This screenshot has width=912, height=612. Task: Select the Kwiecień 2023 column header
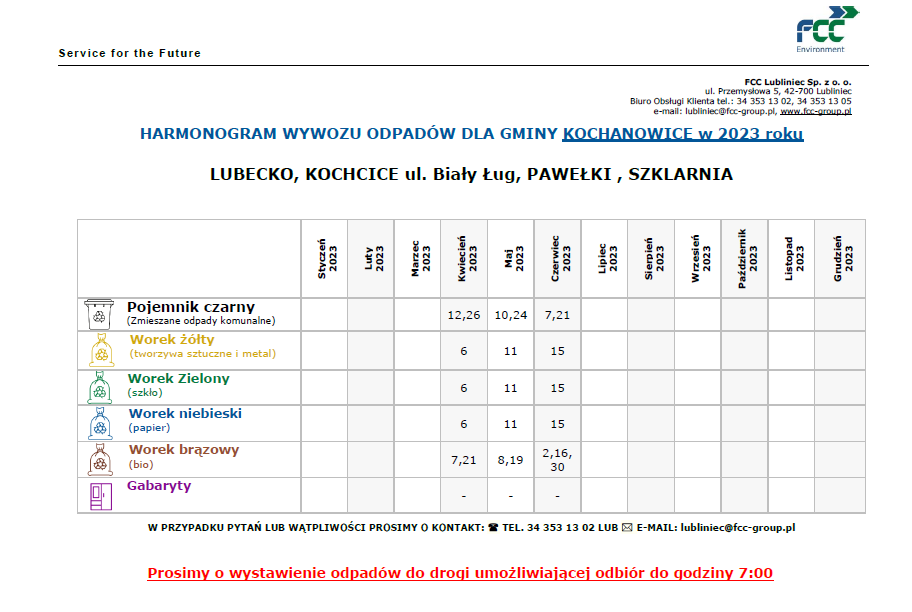pyautogui.click(x=464, y=257)
